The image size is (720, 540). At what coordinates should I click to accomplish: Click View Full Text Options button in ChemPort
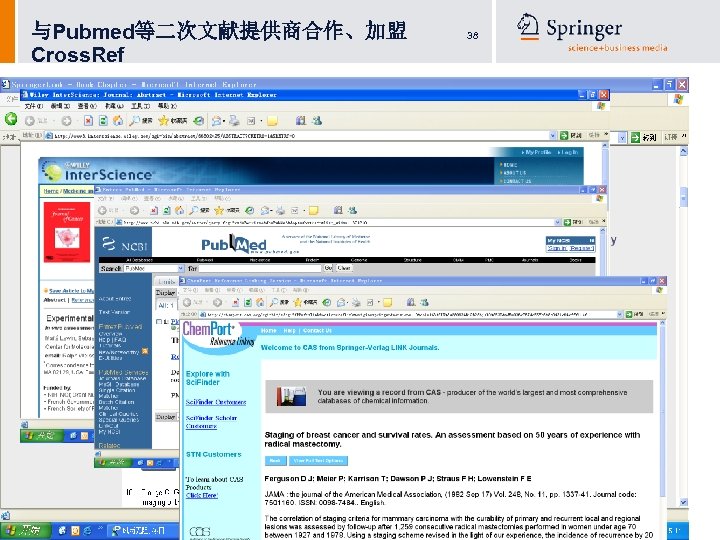click(x=318, y=461)
